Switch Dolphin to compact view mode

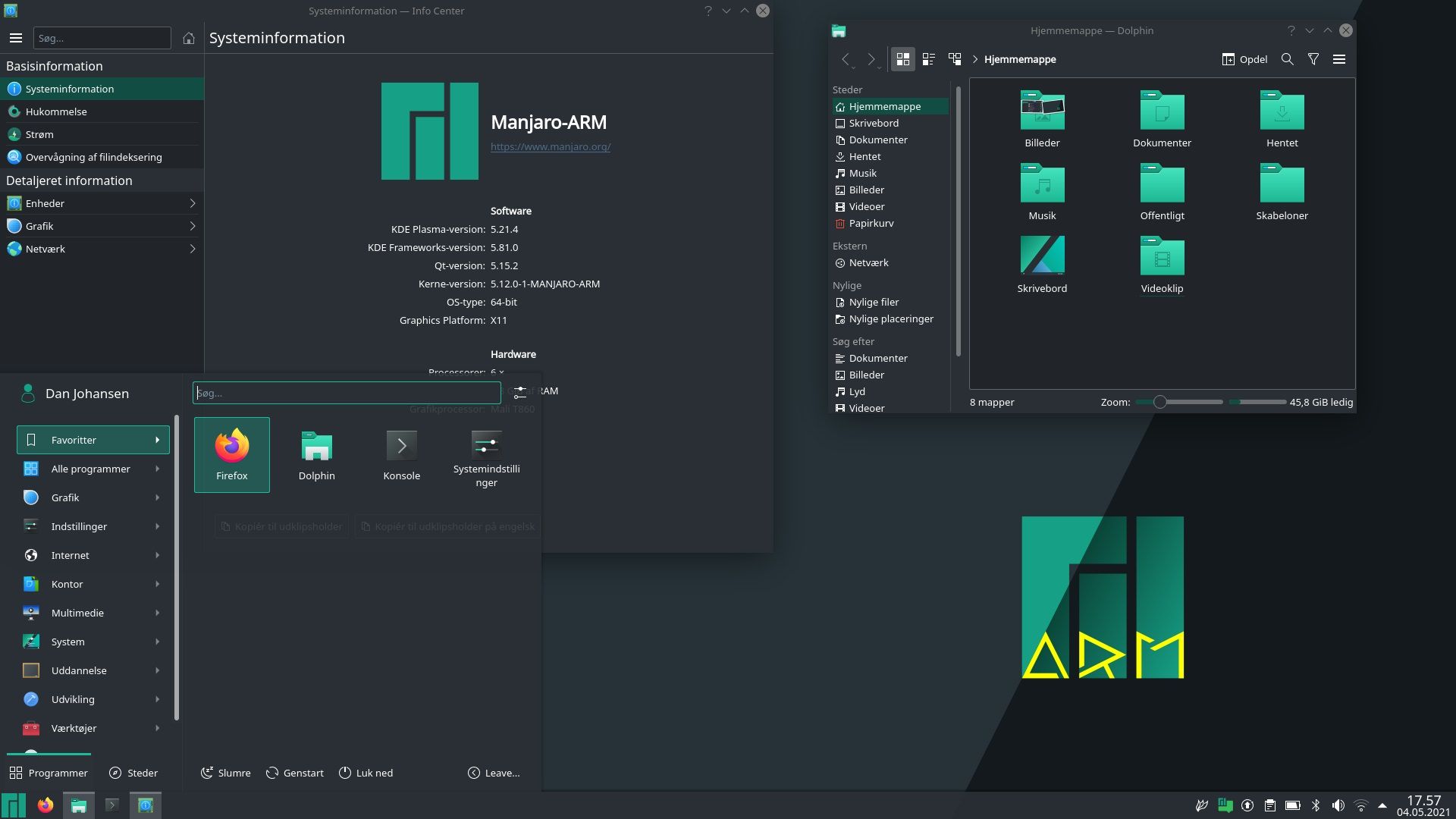928,59
